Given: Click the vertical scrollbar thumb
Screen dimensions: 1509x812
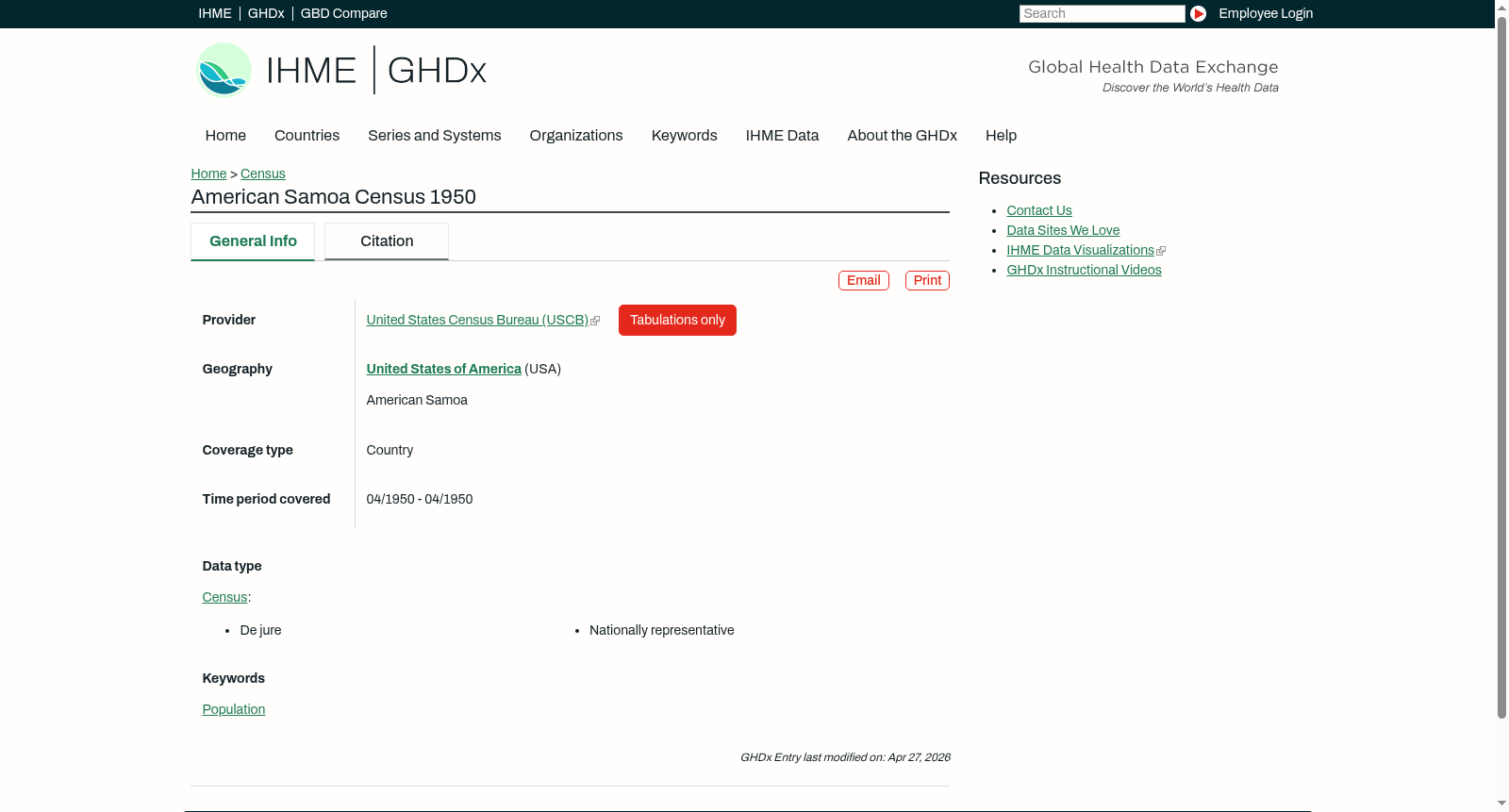Looking at the screenshot, I should point(1501,368).
